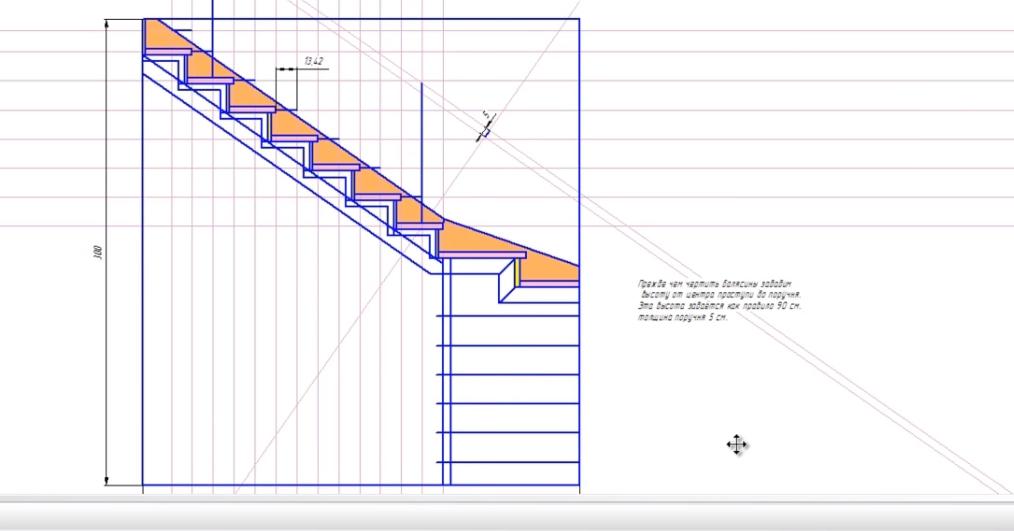1014x531 pixels.
Task: Select the right vertical frame border line
Action: (579, 150)
